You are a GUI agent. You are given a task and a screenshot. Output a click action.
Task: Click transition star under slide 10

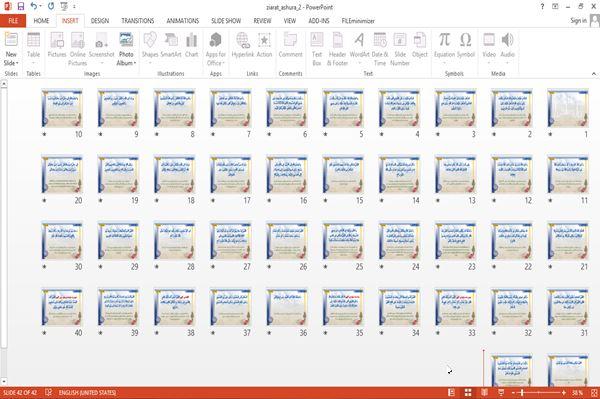45,134
